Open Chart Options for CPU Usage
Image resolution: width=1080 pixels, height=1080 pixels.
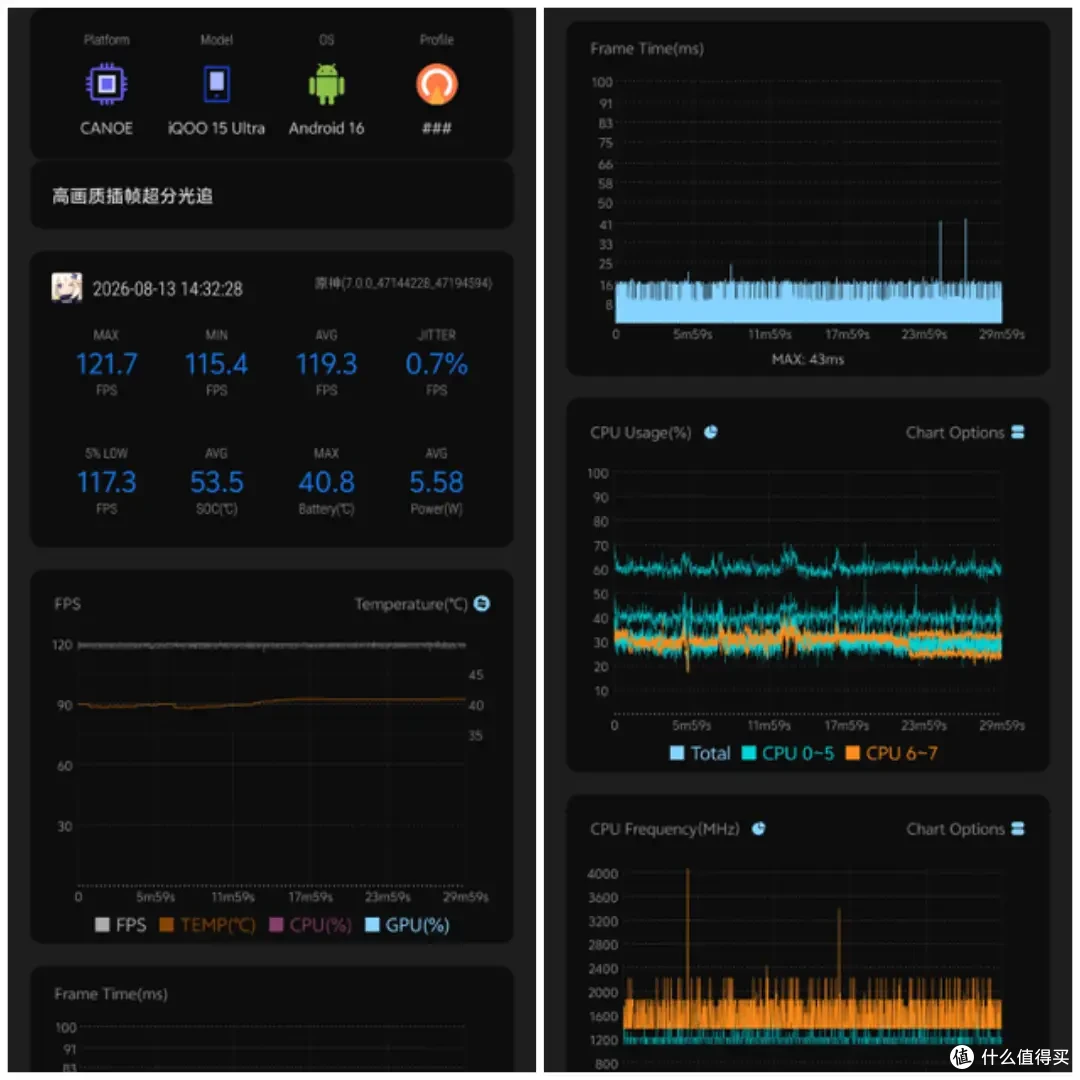(965, 433)
